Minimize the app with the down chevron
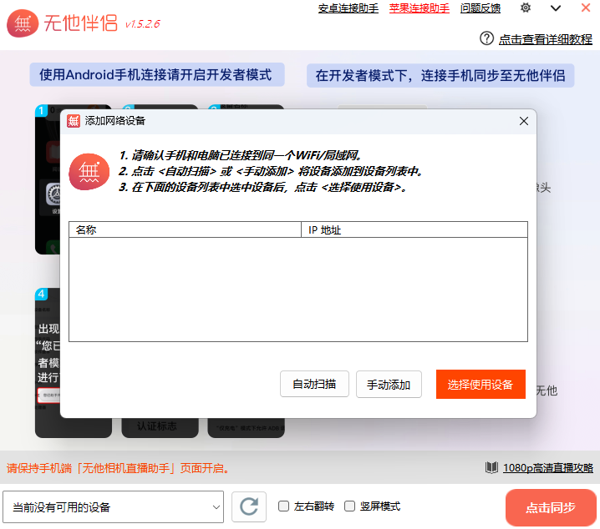Image resolution: width=600 pixels, height=529 pixels. 555,9
